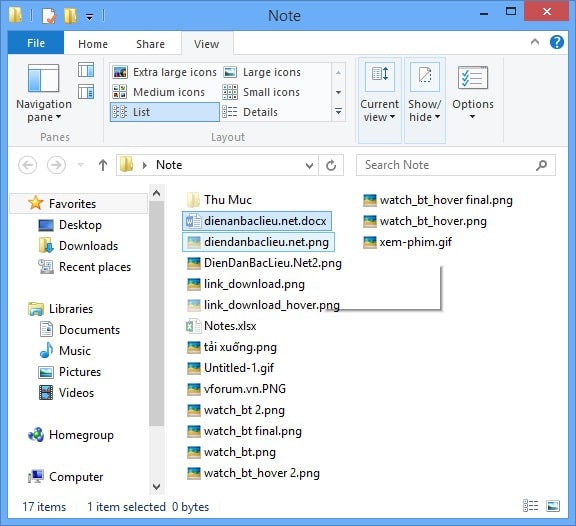Open the Navigation pane dropdown
This screenshot has height=526, width=576.
44,94
